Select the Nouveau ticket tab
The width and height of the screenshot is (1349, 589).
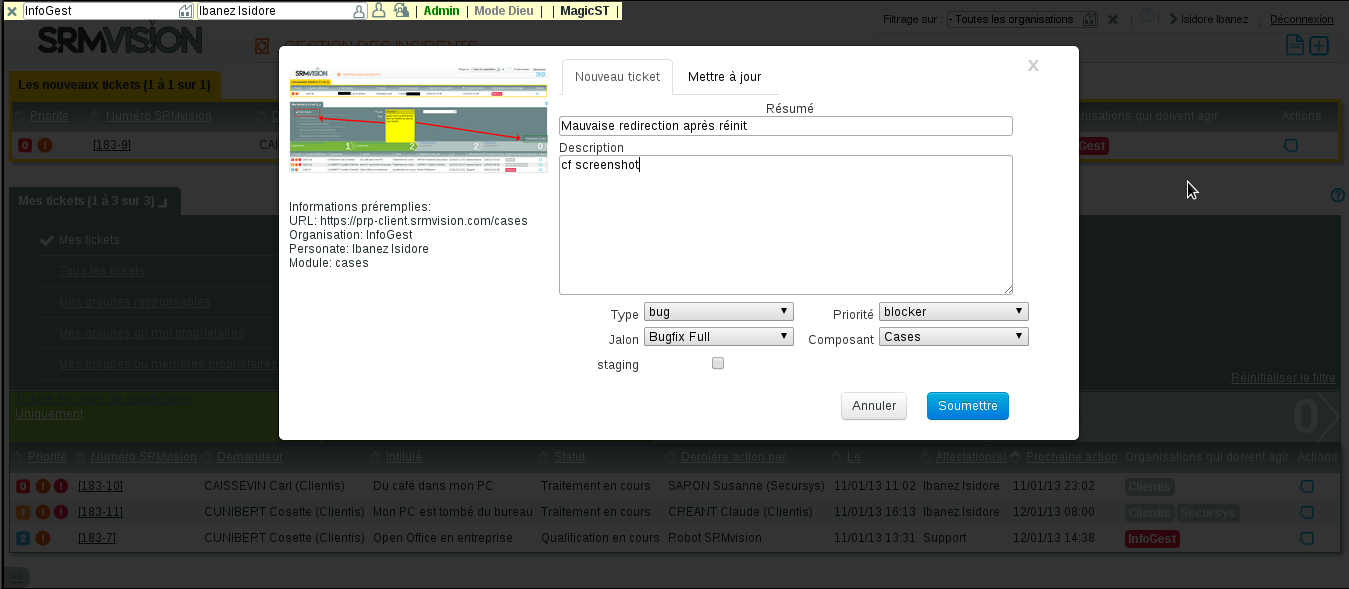pos(617,77)
